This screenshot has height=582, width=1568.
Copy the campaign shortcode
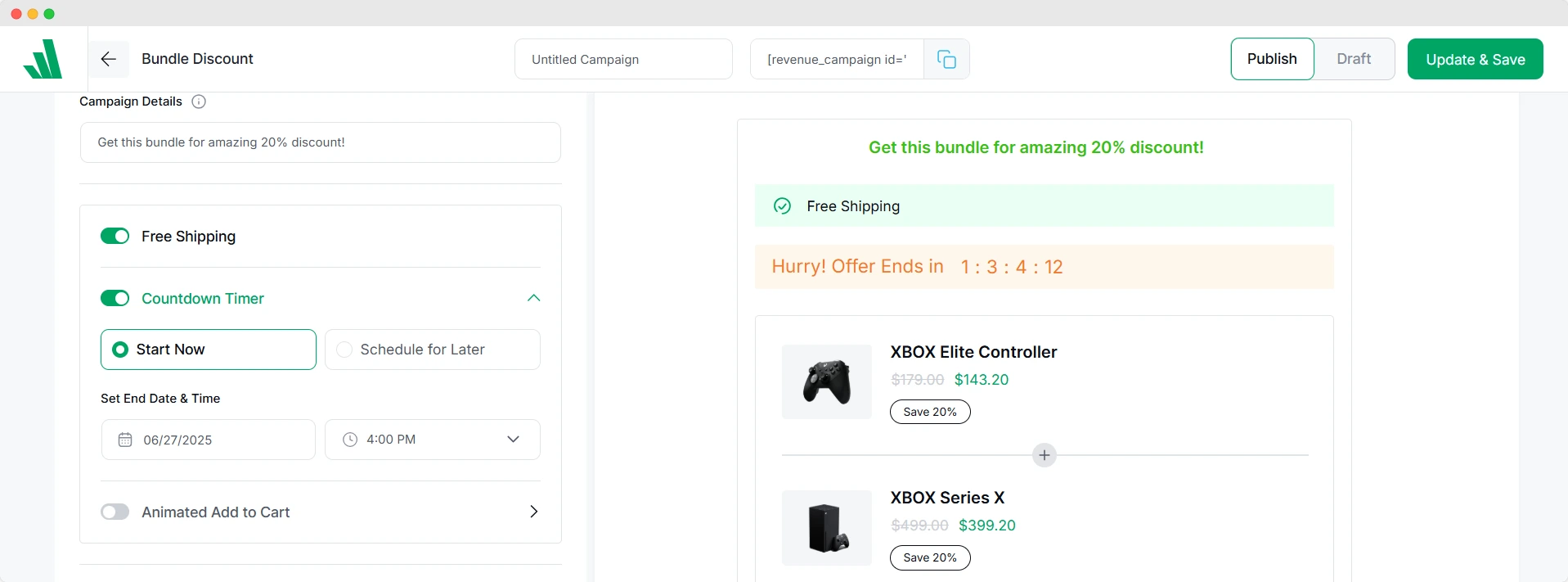point(946,59)
